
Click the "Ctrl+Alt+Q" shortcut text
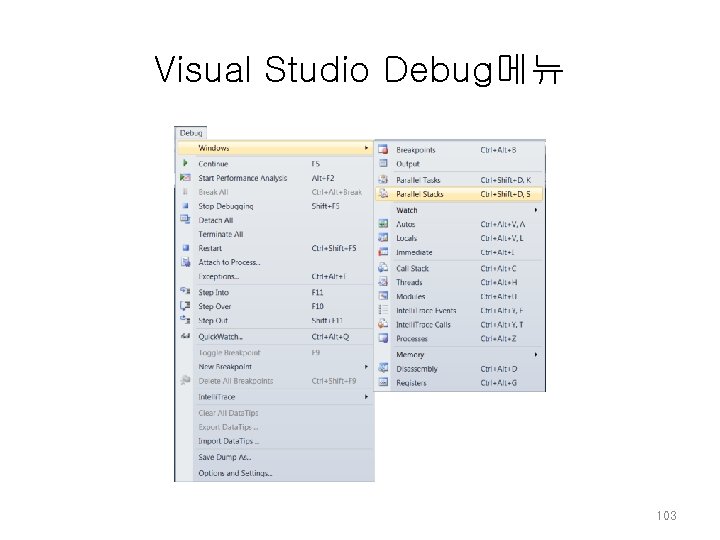pos(330,337)
